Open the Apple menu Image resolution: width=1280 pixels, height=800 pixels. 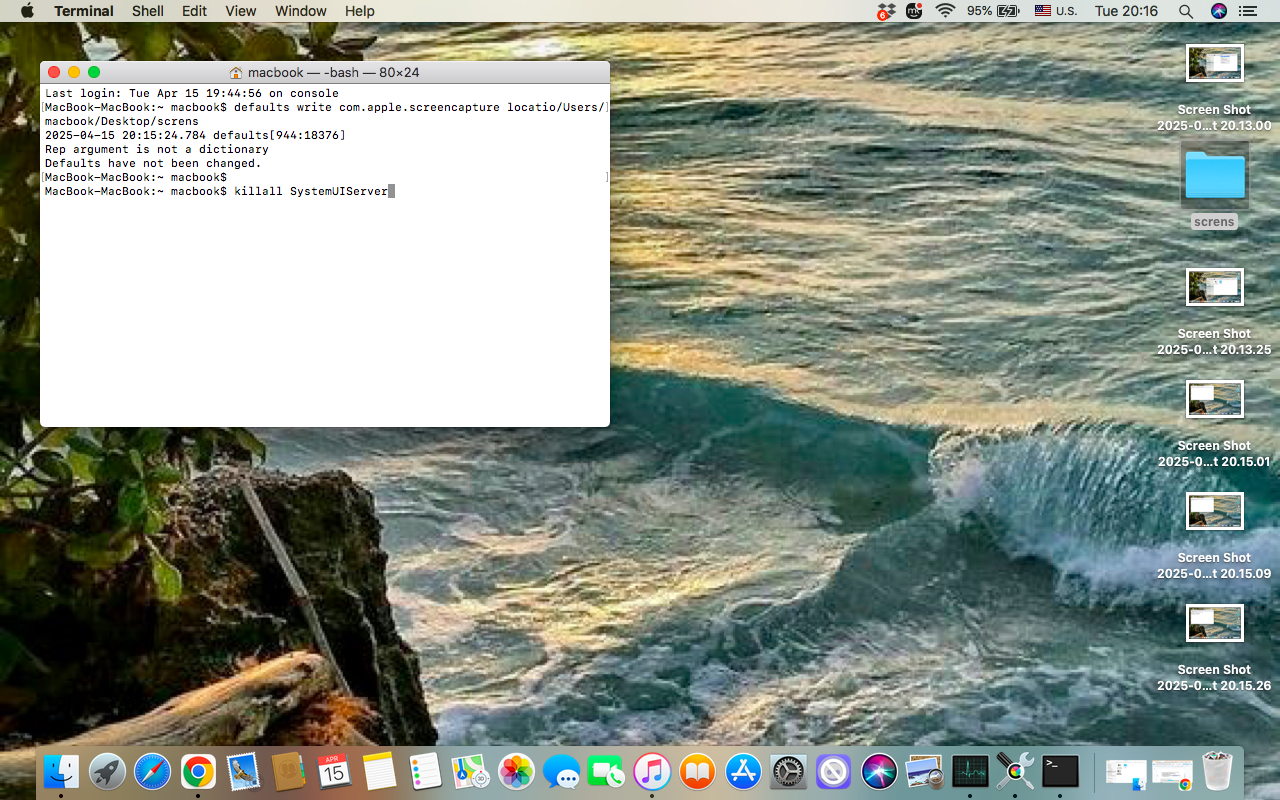point(26,11)
